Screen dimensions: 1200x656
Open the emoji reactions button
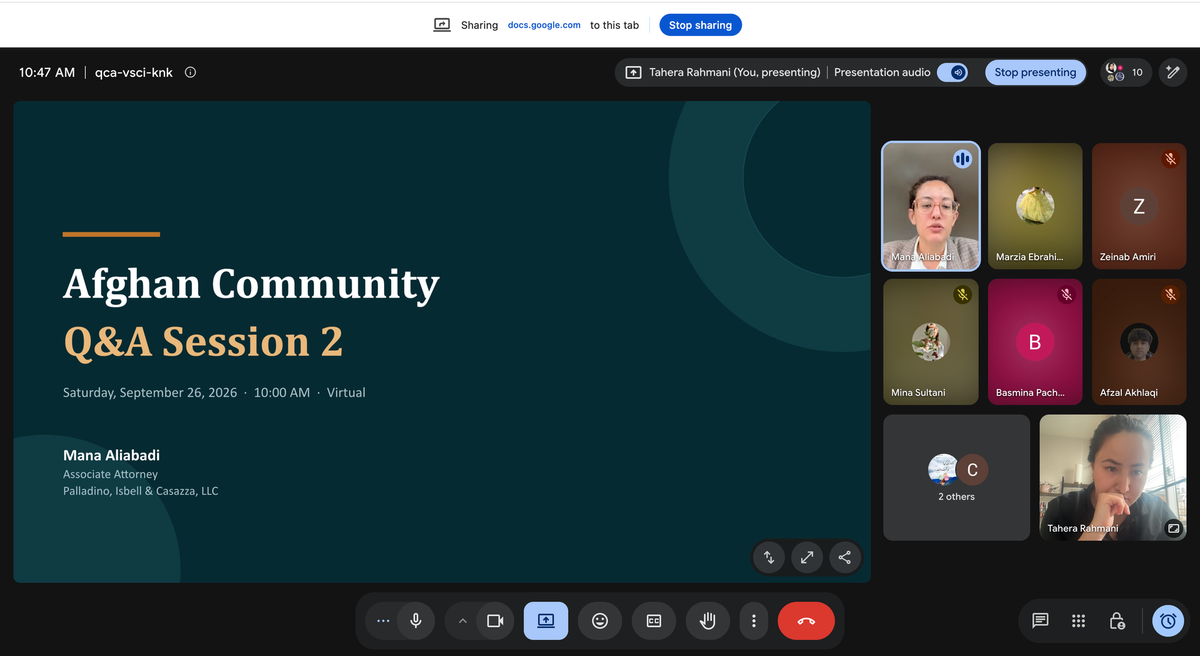click(600, 621)
